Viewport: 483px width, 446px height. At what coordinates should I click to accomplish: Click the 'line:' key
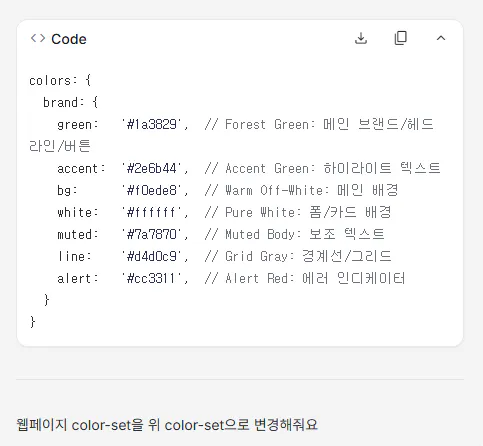74,256
